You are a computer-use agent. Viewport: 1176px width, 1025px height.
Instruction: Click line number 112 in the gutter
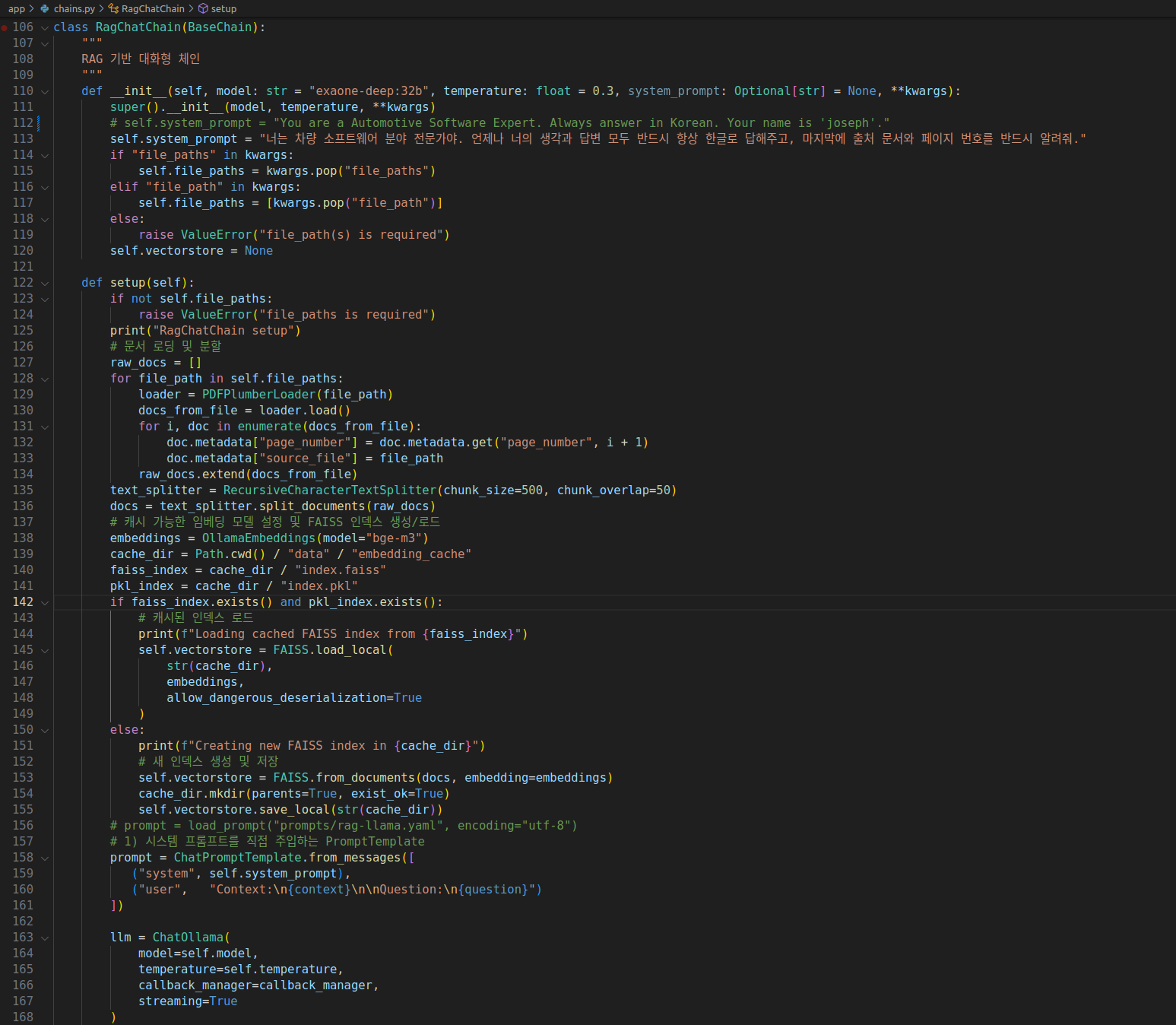pos(23,123)
